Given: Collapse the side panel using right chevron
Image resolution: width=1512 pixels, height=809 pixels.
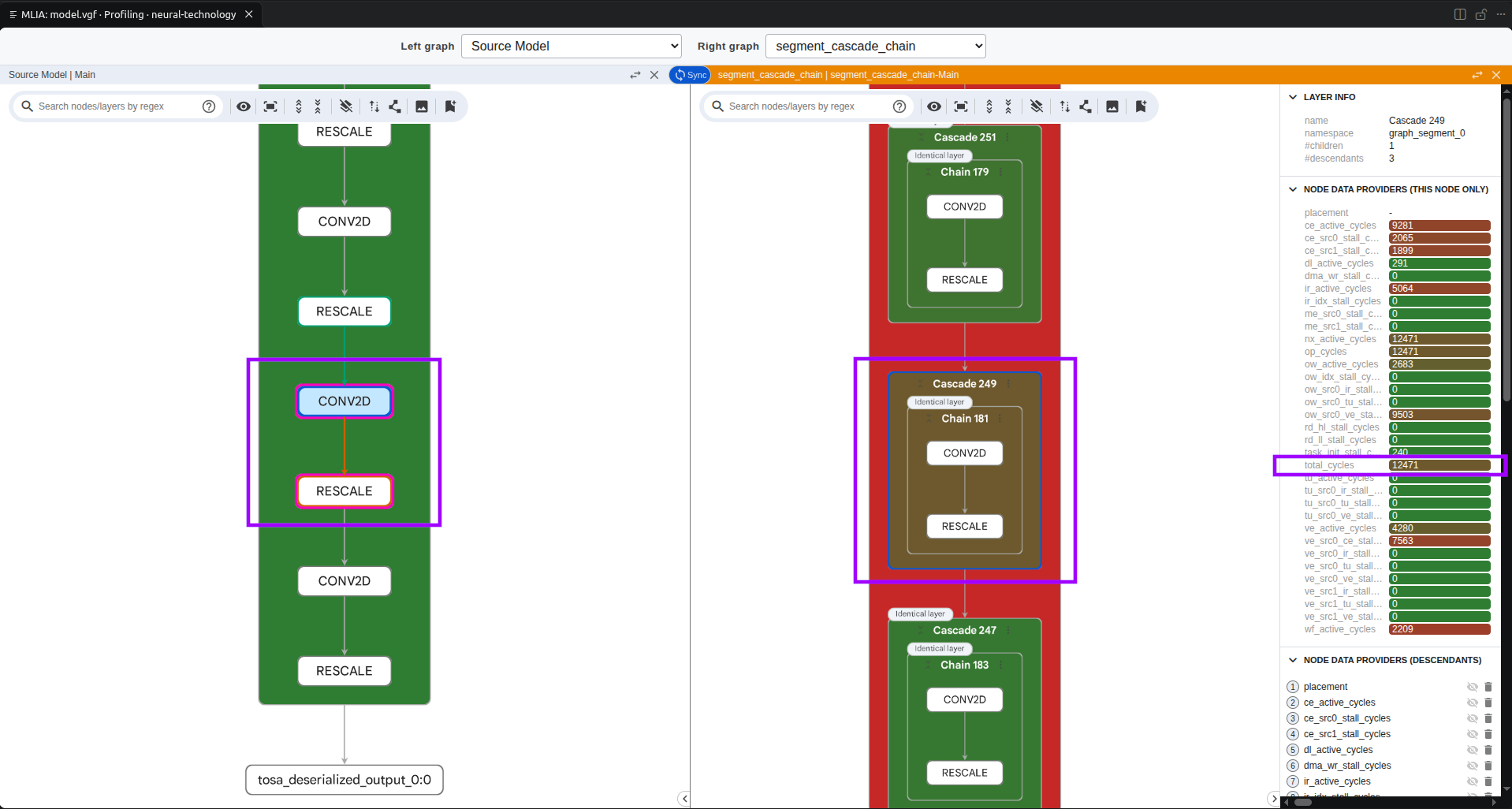Looking at the screenshot, I should [1274, 799].
